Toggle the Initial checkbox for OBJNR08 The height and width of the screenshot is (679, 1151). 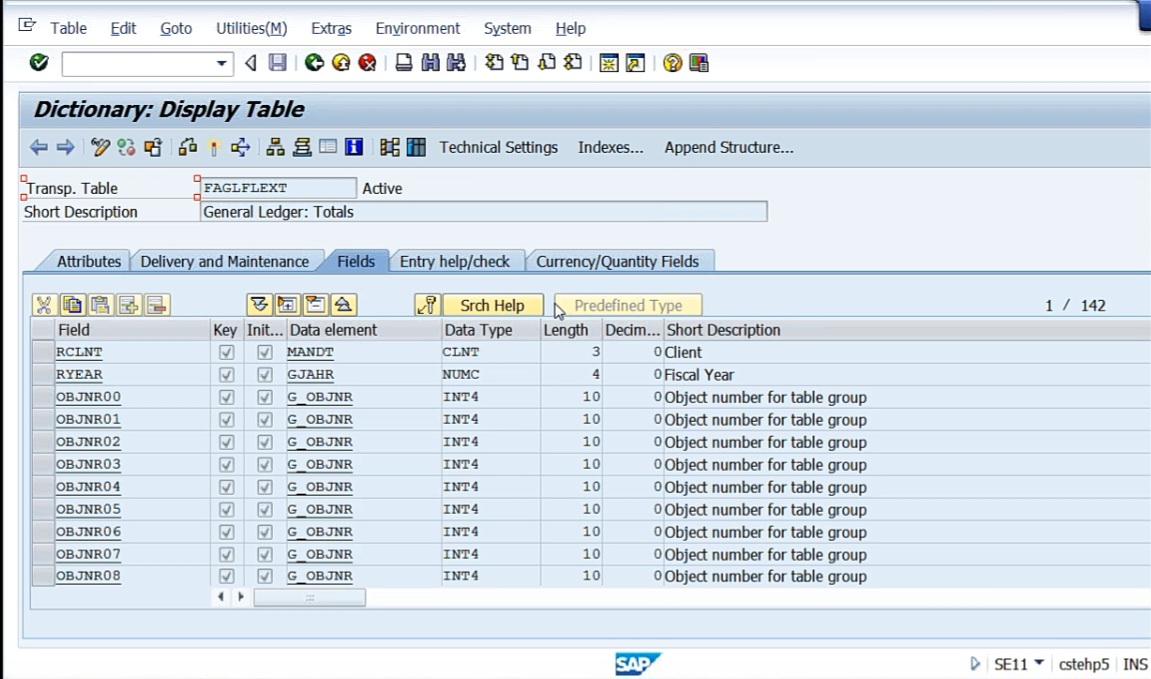(264, 576)
